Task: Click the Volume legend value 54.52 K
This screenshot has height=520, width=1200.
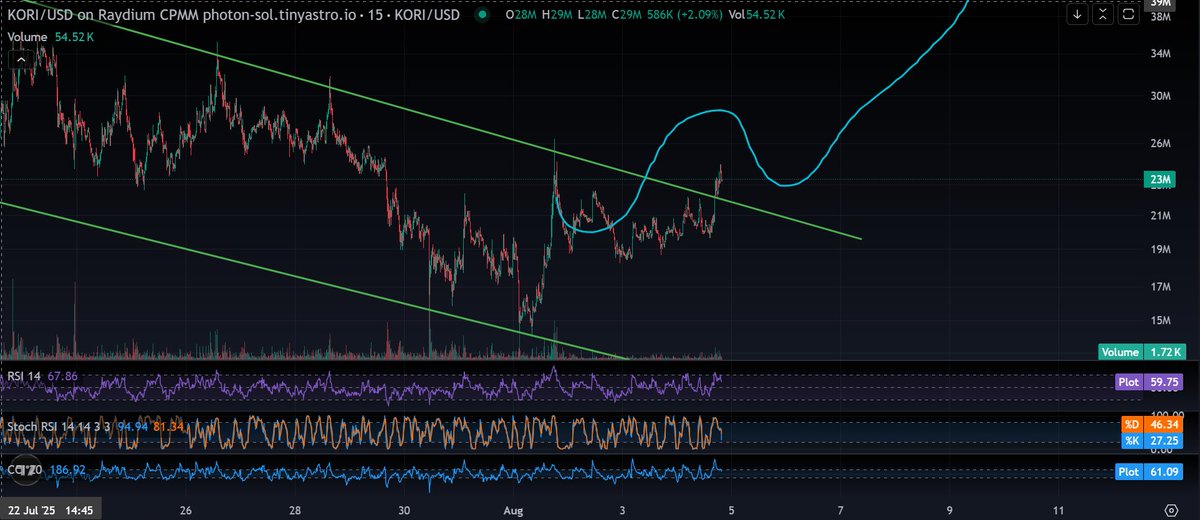Action: (75, 35)
